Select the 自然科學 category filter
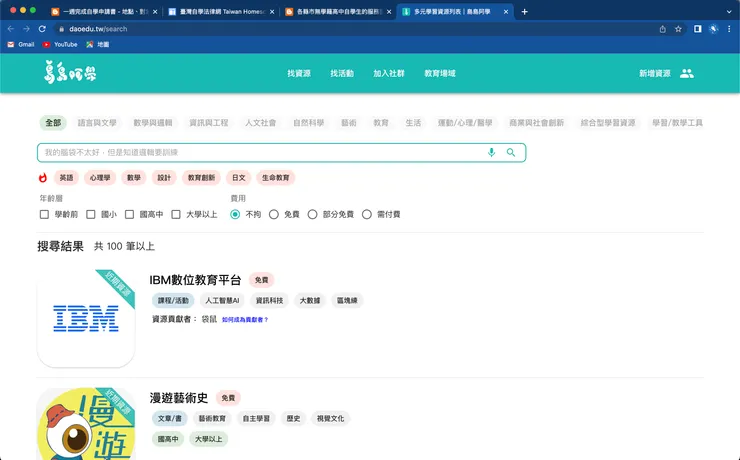 tap(308, 123)
